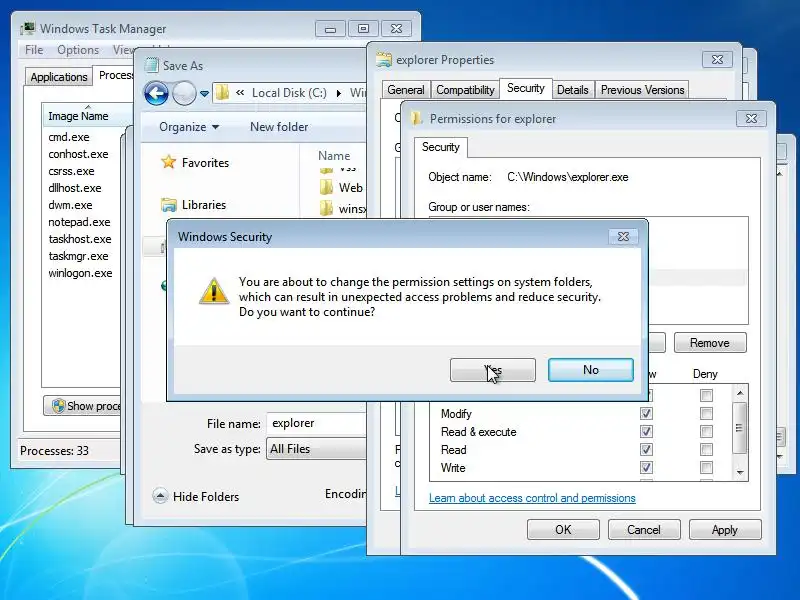This screenshot has width=800, height=600.
Task: Select dwm.exe process
Action: (x=70, y=205)
